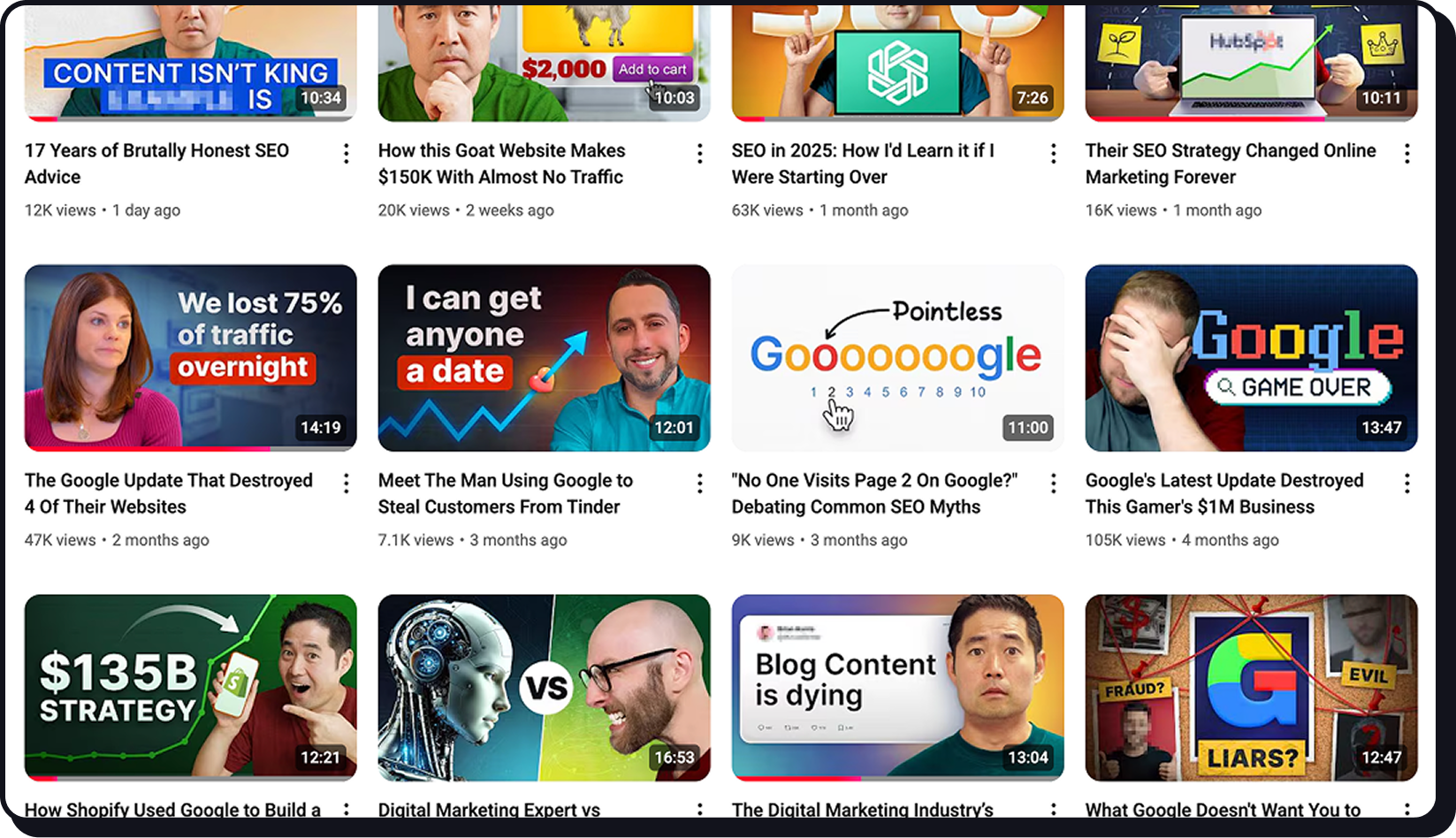
Task: Open title 'Meet The Man Using Google to Steal Customers'
Action: 506,493
